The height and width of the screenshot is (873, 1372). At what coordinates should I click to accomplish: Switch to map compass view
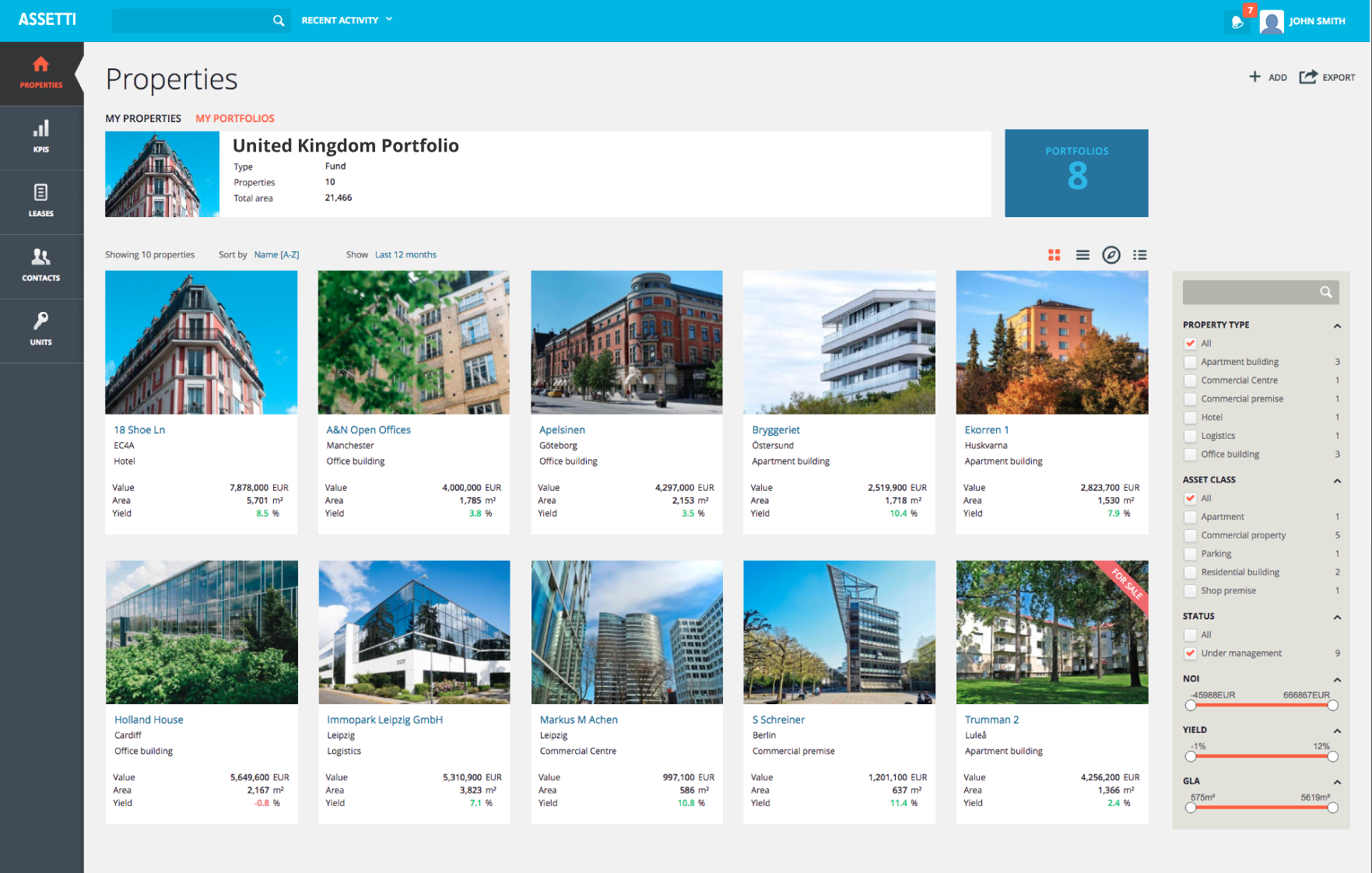pyautogui.click(x=1111, y=255)
